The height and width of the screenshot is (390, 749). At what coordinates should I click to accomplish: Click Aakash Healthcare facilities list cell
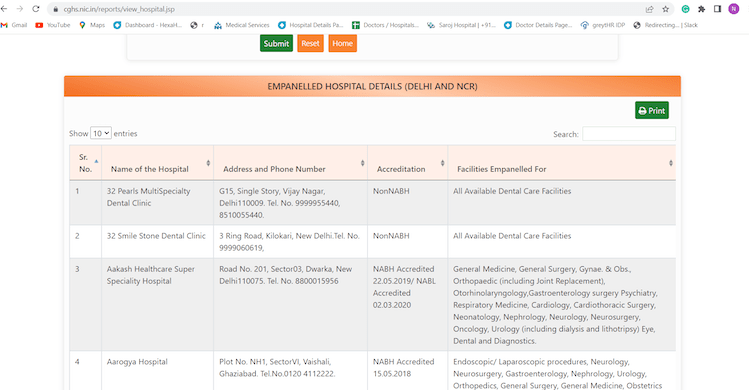[x=562, y=304]
